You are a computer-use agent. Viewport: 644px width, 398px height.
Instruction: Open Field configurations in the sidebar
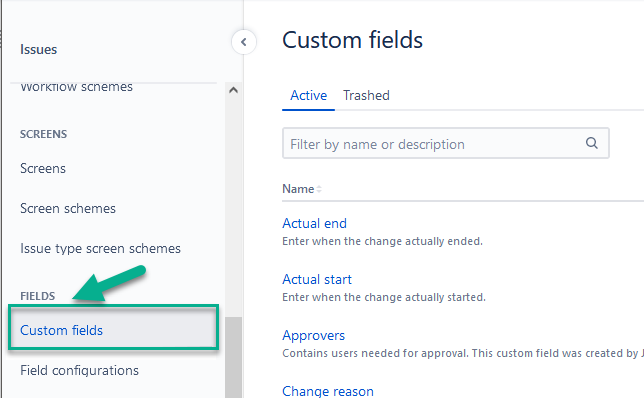79,370
